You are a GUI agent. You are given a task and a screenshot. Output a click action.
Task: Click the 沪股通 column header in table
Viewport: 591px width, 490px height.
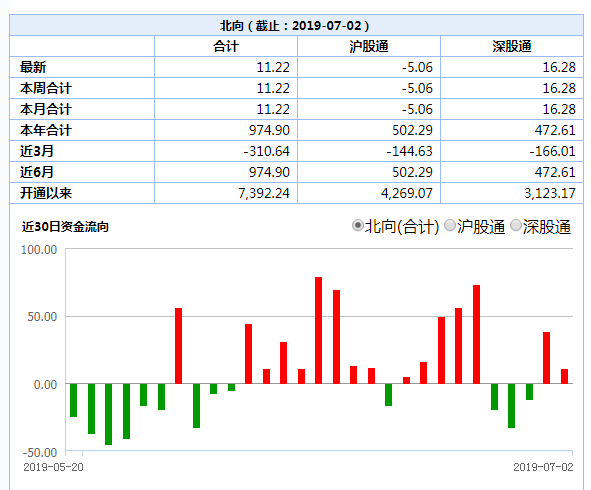point(369,46)
